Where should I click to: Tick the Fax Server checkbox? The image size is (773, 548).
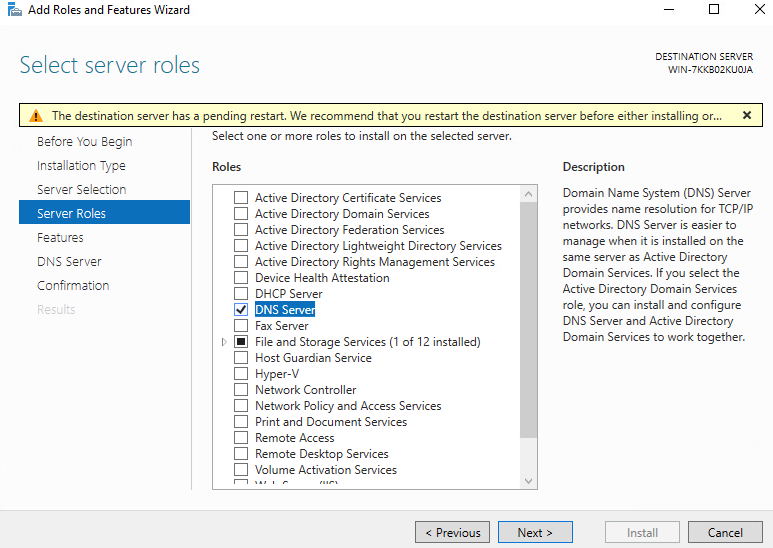(x=241, y=326)
